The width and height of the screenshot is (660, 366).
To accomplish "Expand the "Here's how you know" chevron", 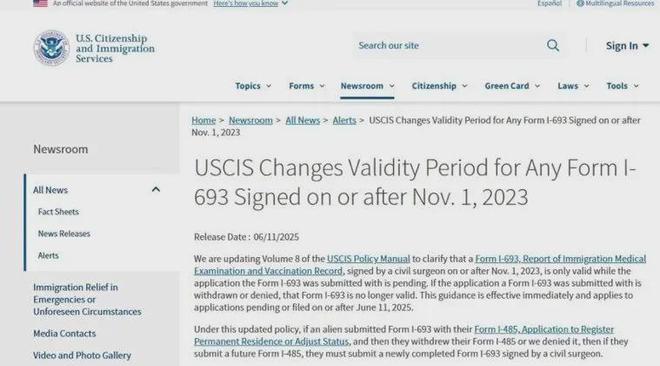I will [285, 3].
